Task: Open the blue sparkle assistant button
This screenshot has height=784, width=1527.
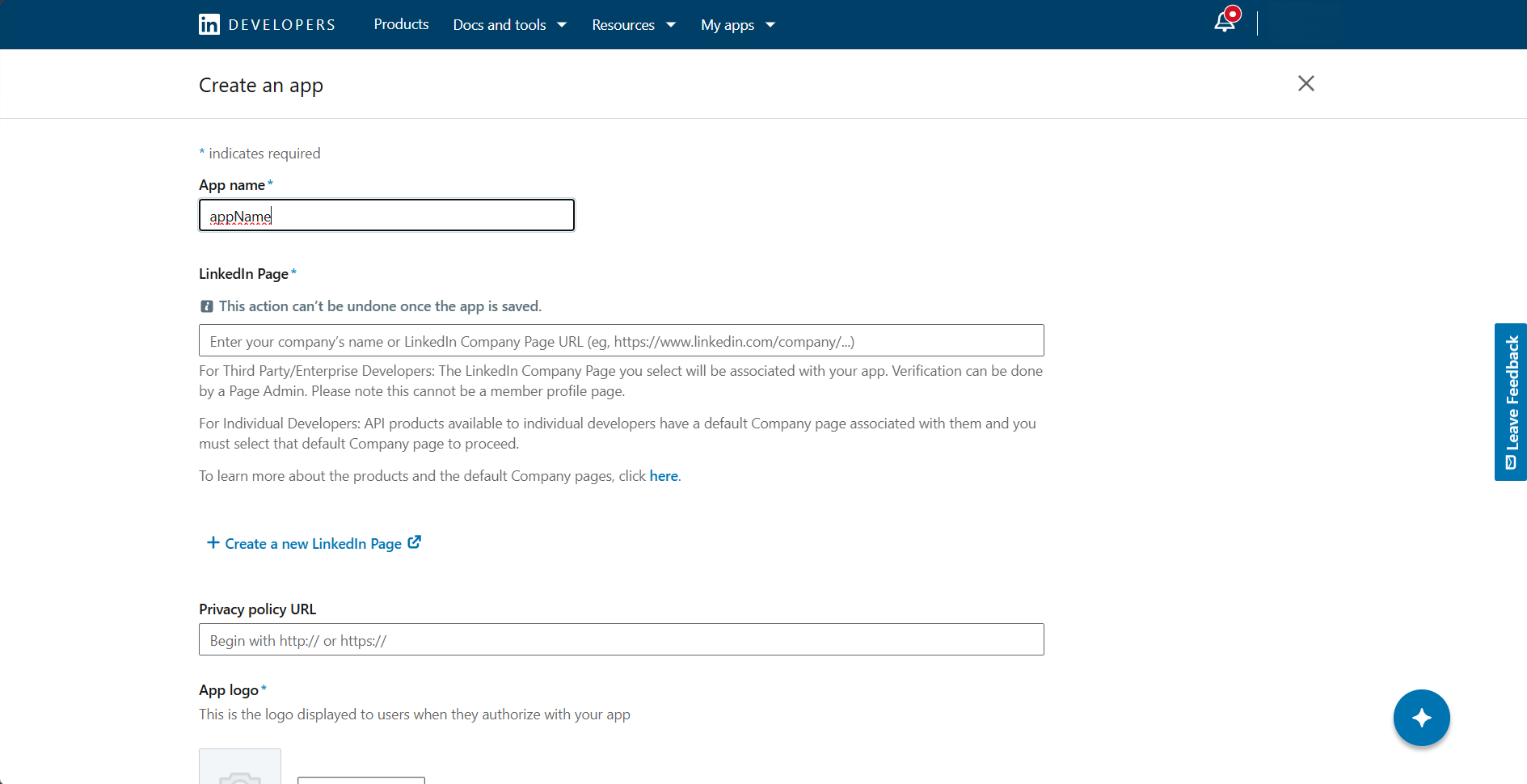Action: coord(1421,717)
